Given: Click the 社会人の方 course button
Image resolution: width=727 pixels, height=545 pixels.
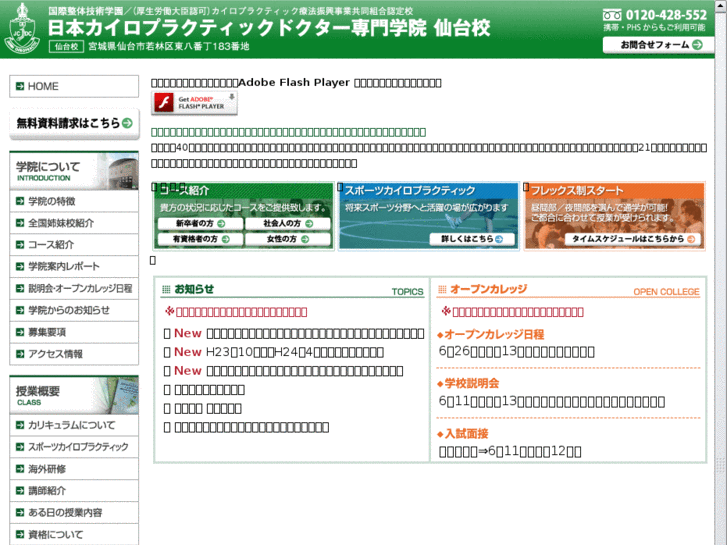Looking at the screenshot, I should pyautogui.click(x=288, y=224).
